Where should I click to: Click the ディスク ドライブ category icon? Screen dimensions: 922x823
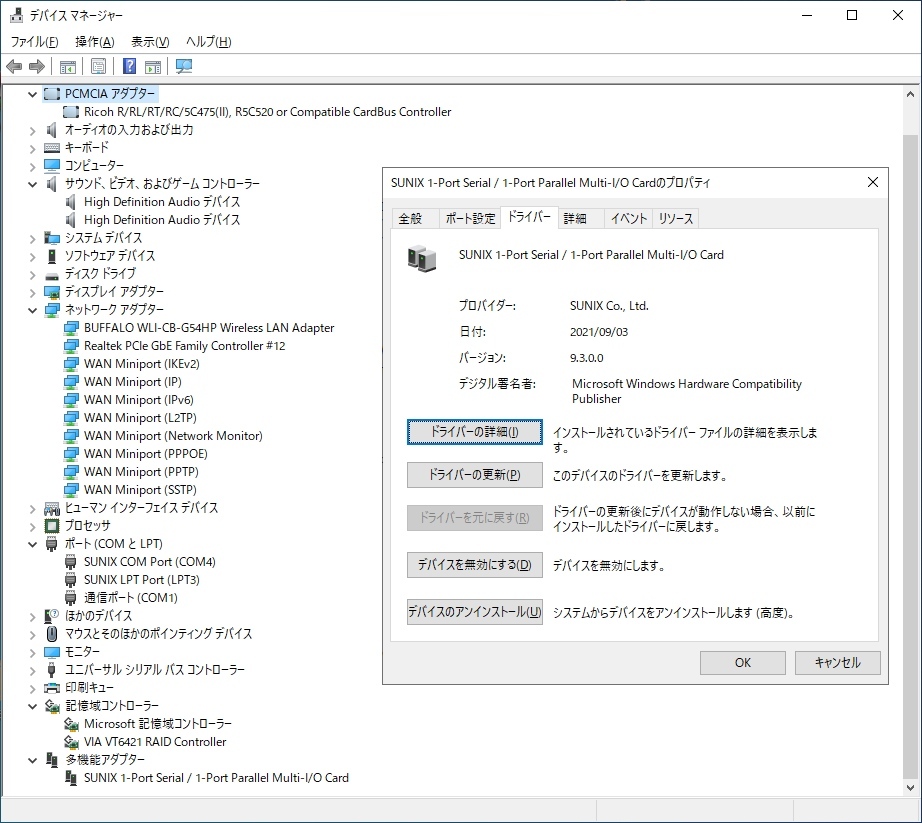(52, 275)
